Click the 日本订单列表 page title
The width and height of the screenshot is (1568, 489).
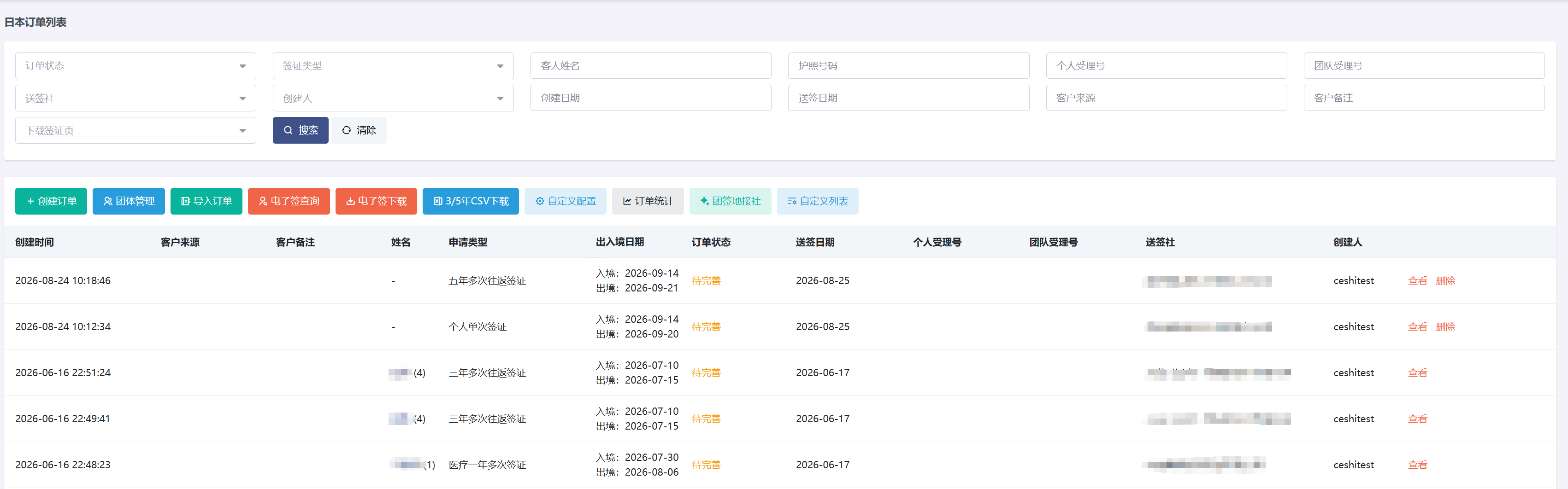35,23
